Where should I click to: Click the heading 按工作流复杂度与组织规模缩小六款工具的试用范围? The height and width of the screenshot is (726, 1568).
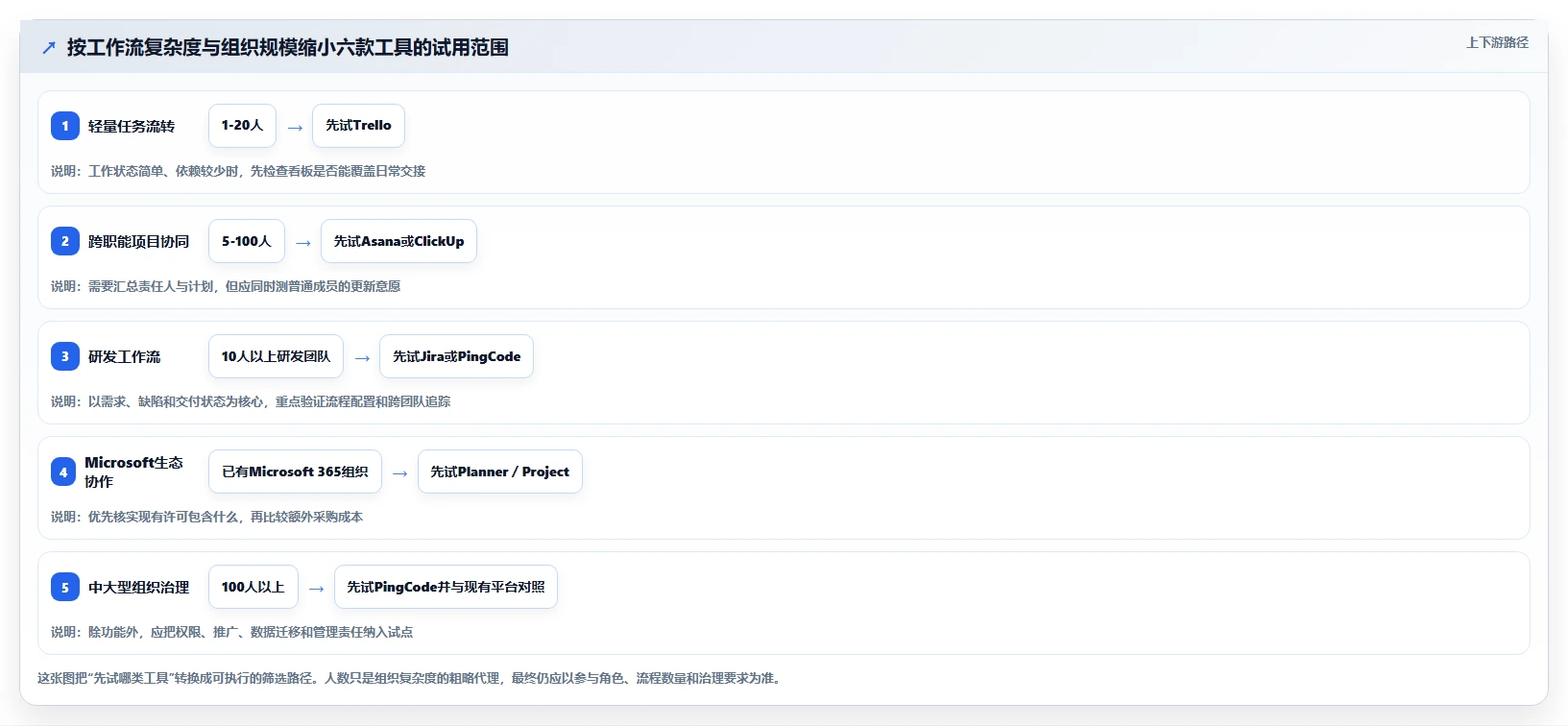(x=287, y=48)
